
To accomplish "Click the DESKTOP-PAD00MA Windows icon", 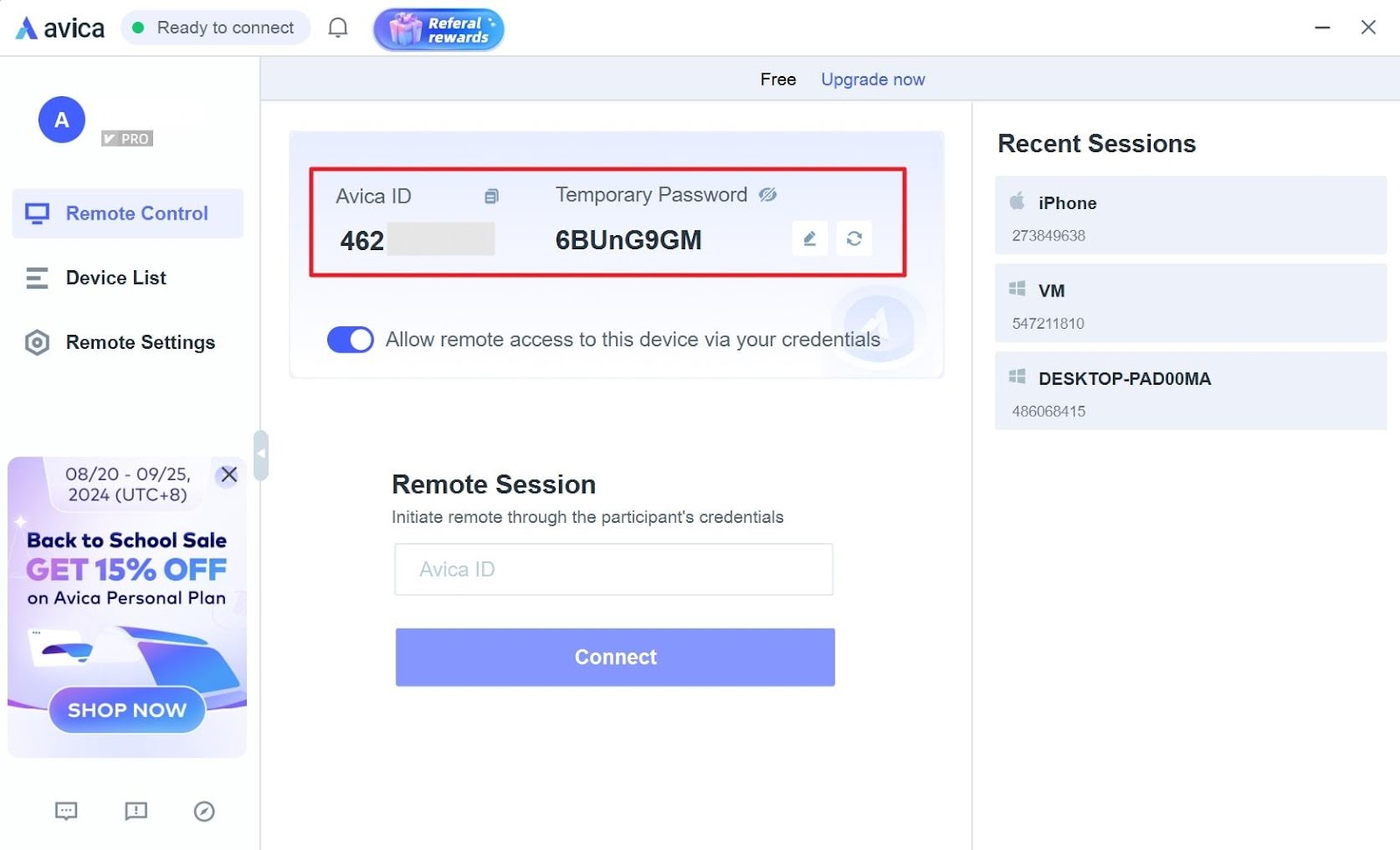I will click(x=1017, y=377).
